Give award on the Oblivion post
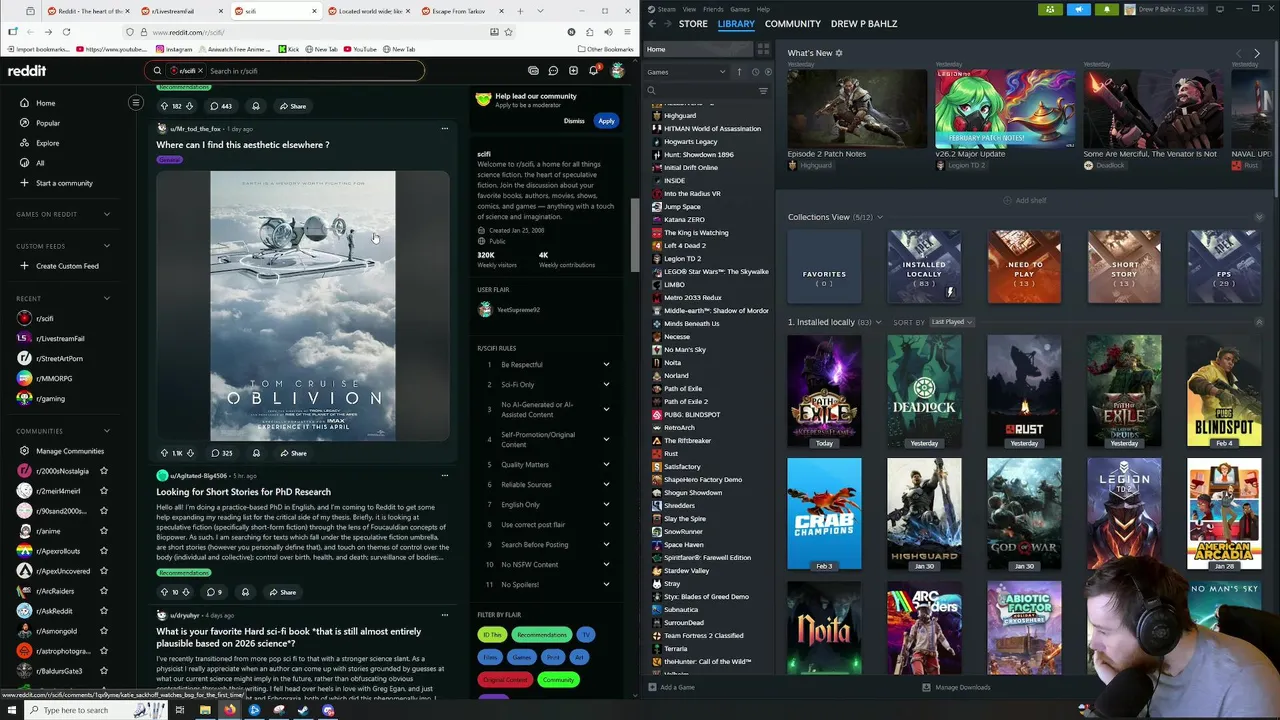1280x720 pixels. click(x=255, y=453)
